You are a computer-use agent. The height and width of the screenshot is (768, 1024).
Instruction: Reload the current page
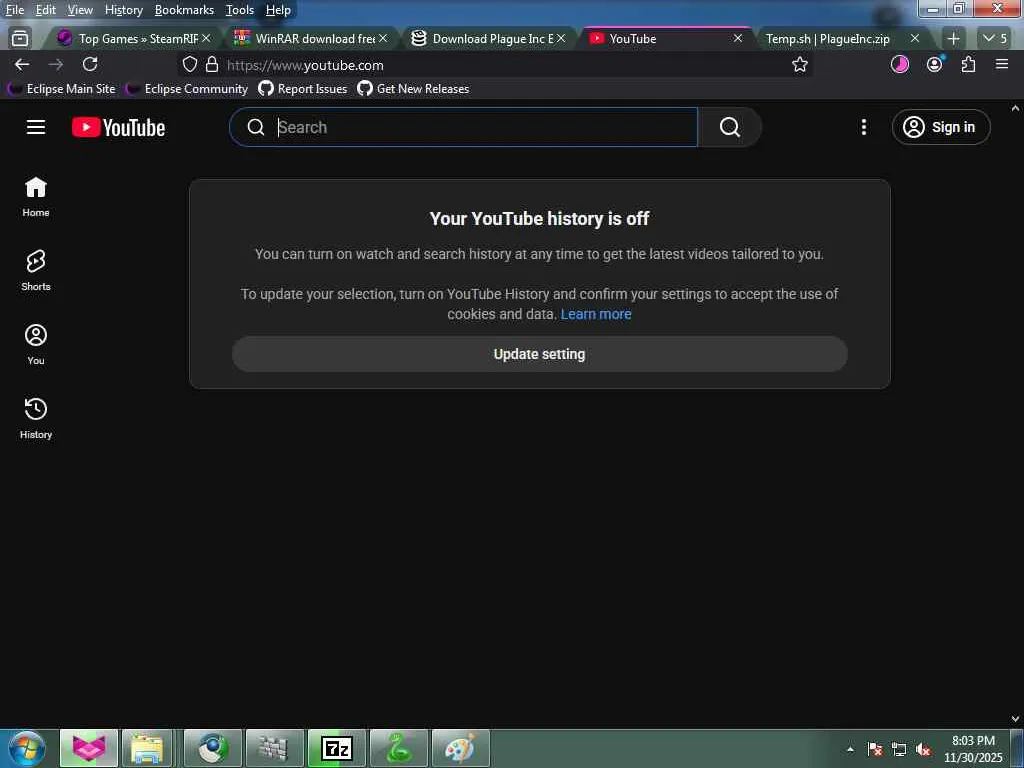coord(90,64)
